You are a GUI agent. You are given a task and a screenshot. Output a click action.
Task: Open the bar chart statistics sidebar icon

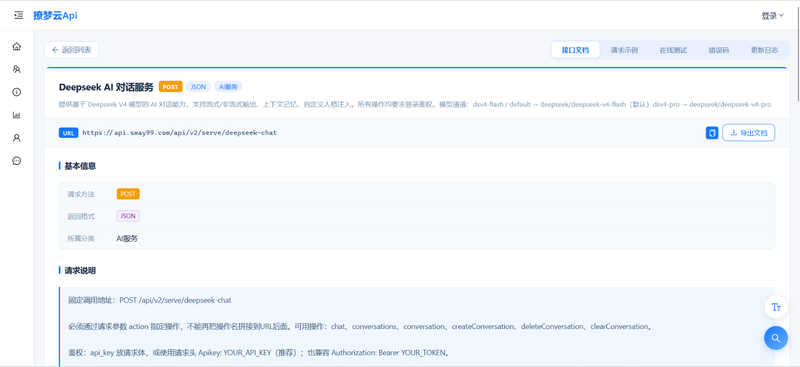tap(17, 115)
